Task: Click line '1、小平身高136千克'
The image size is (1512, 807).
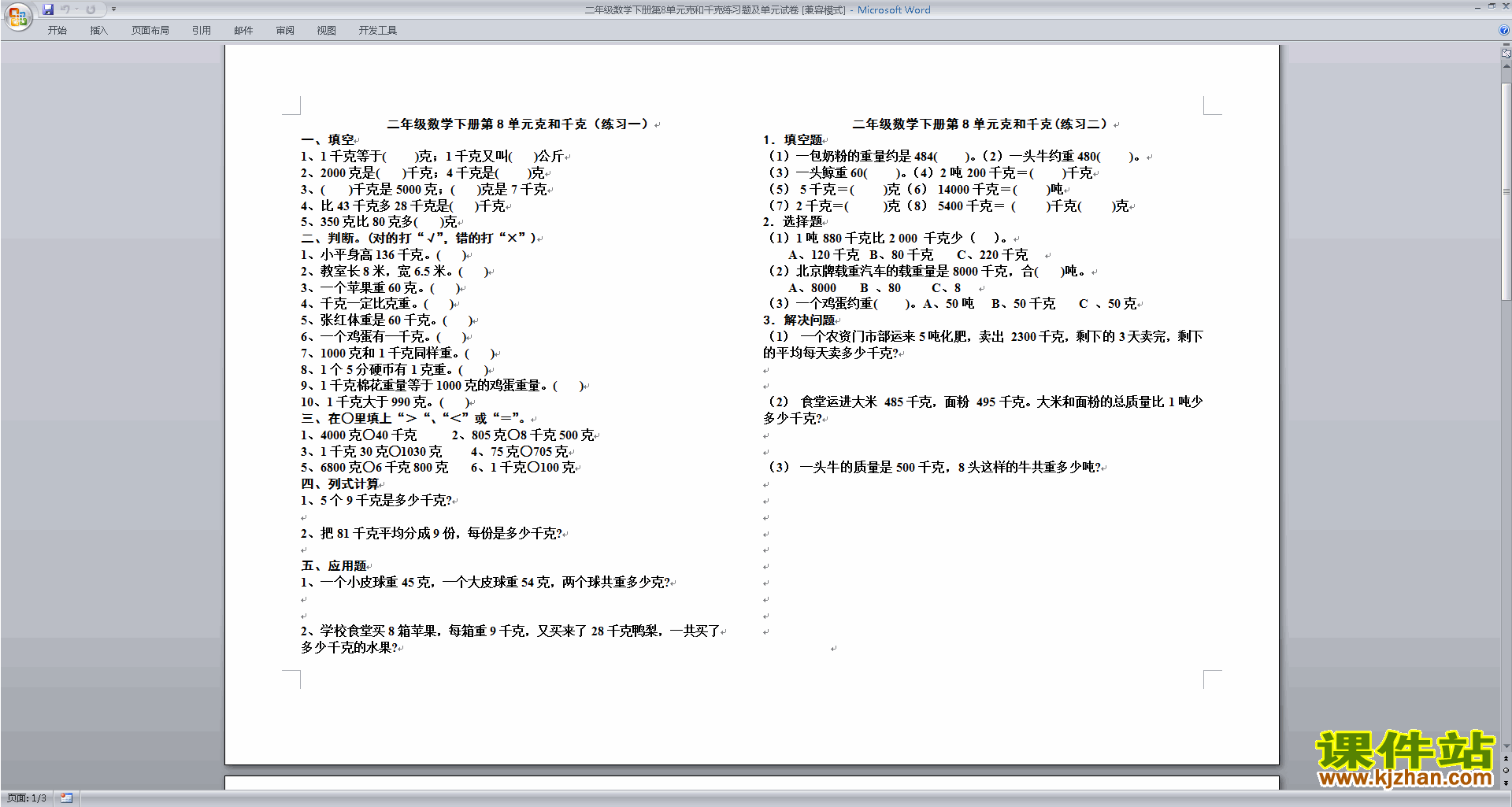Action: [384, 255]
